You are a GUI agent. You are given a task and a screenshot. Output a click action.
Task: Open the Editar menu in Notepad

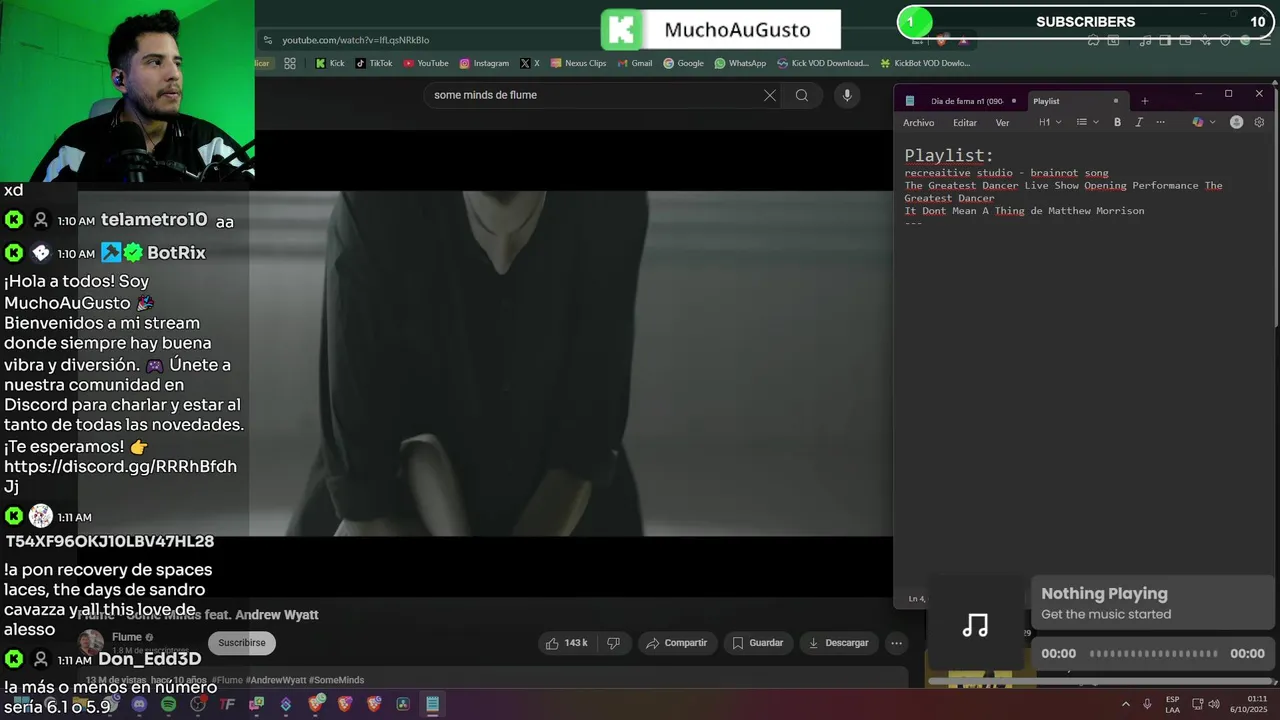(x=965, y=123)
